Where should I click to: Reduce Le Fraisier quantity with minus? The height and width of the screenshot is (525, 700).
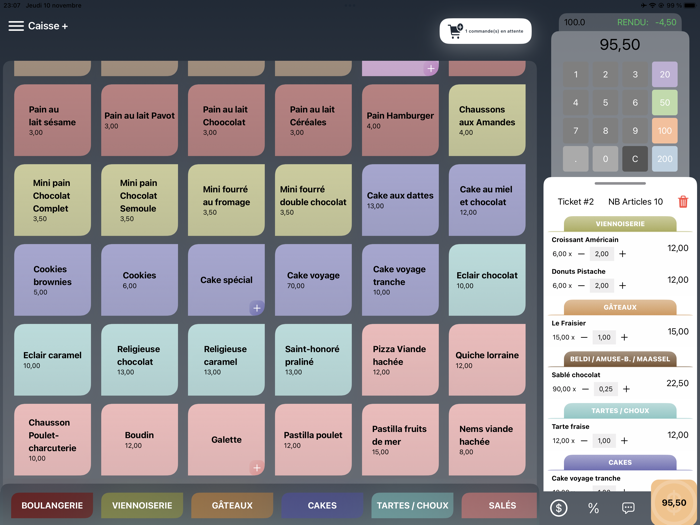pos(582,337)
